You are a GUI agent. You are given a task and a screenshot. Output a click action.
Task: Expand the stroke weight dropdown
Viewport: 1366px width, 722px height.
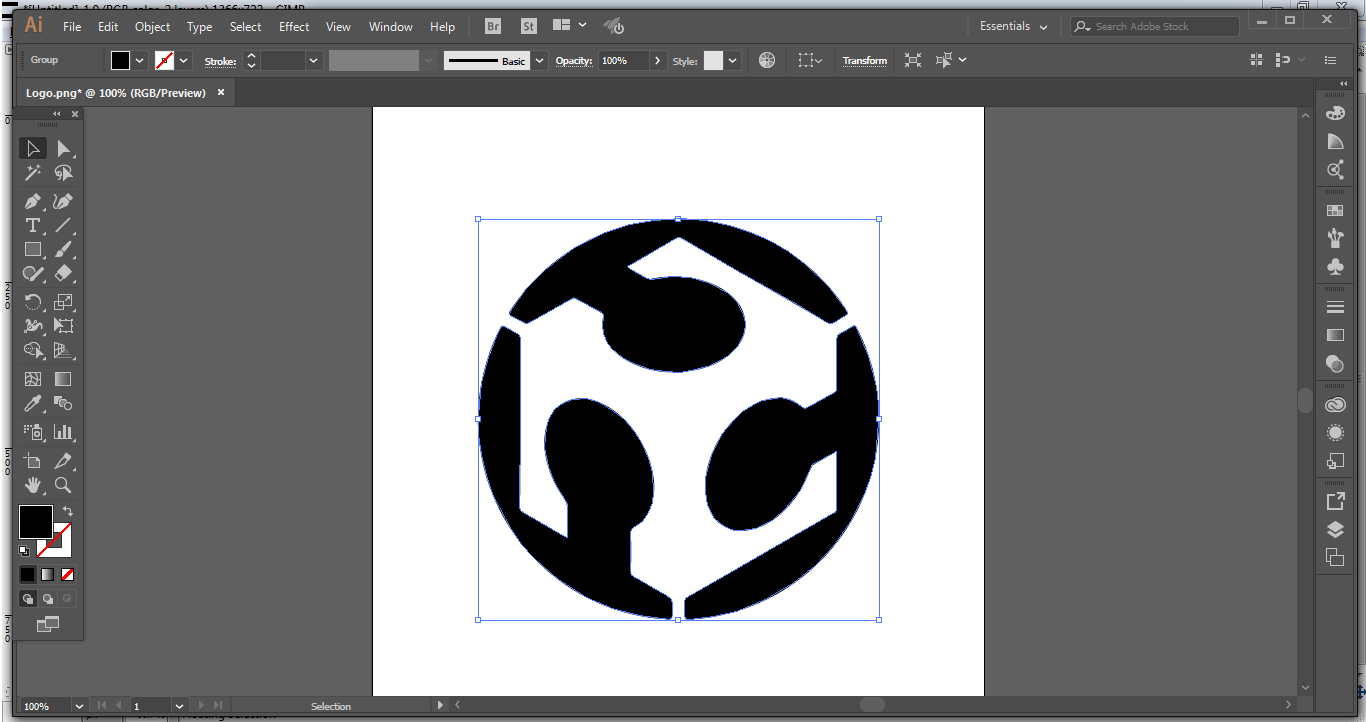[314, 61]
